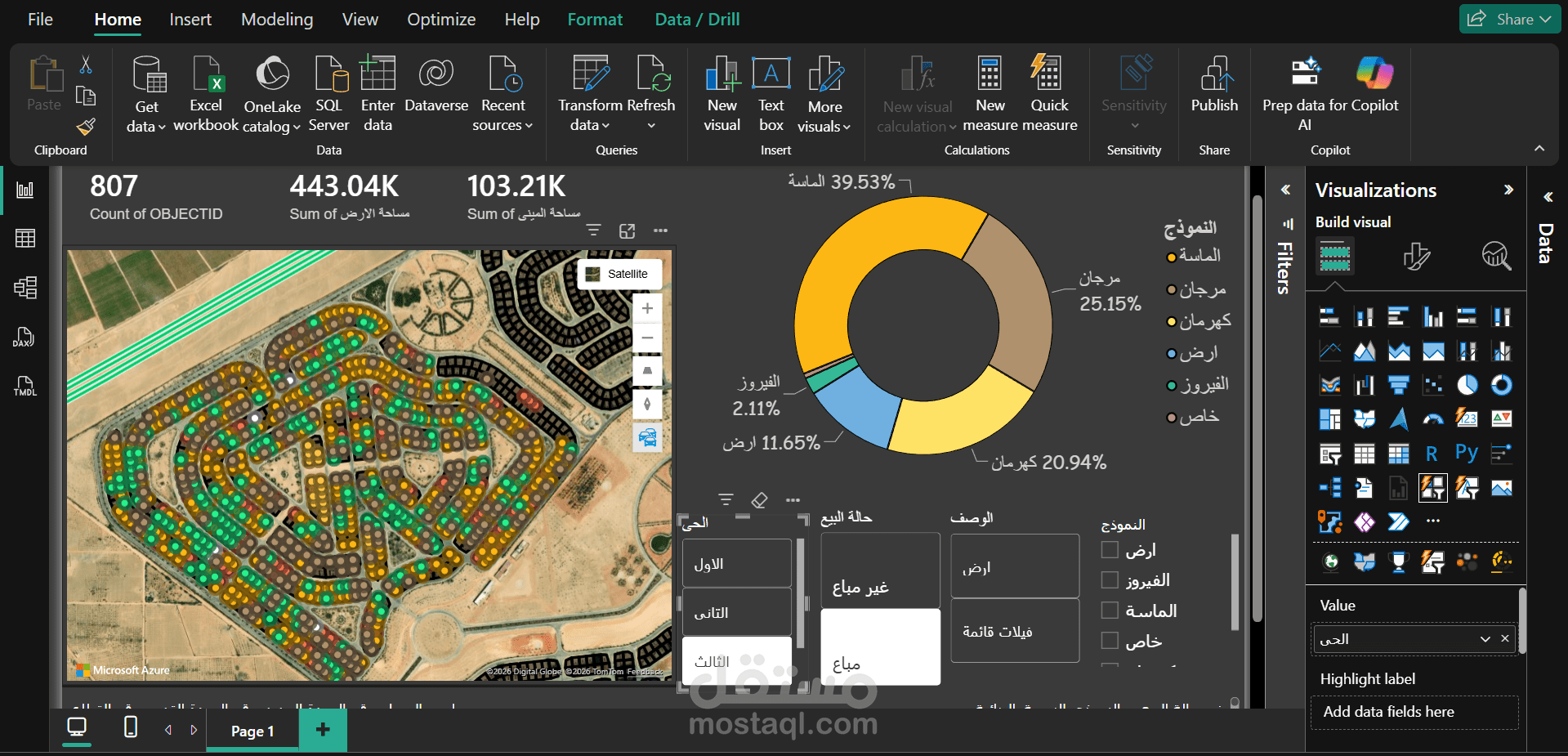Switch to the Modeling ribbon tab
Viewport: 1568px width, 756px height.
coord(277,20)
